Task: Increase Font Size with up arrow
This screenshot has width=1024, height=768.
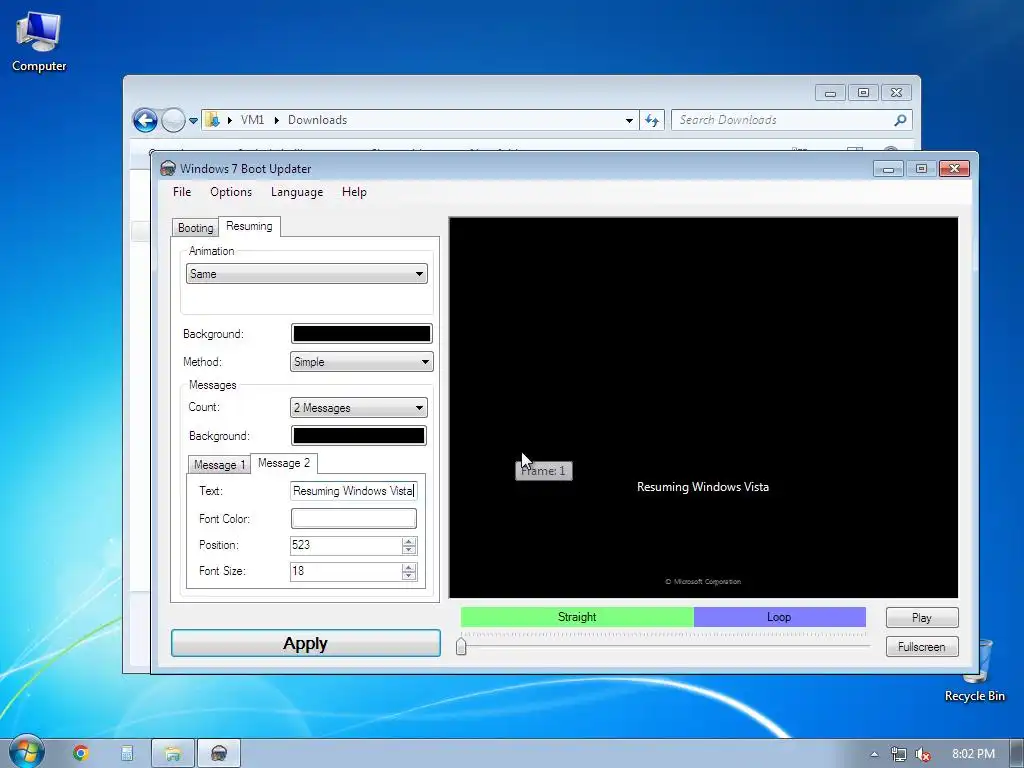Action: click(x=409, y=568)
